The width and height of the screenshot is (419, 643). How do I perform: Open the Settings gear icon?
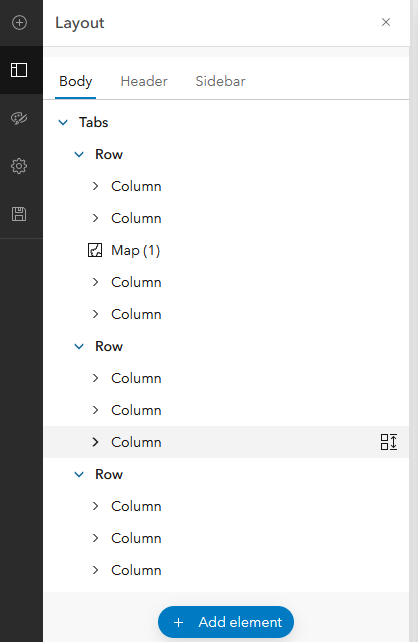point(19,166)
